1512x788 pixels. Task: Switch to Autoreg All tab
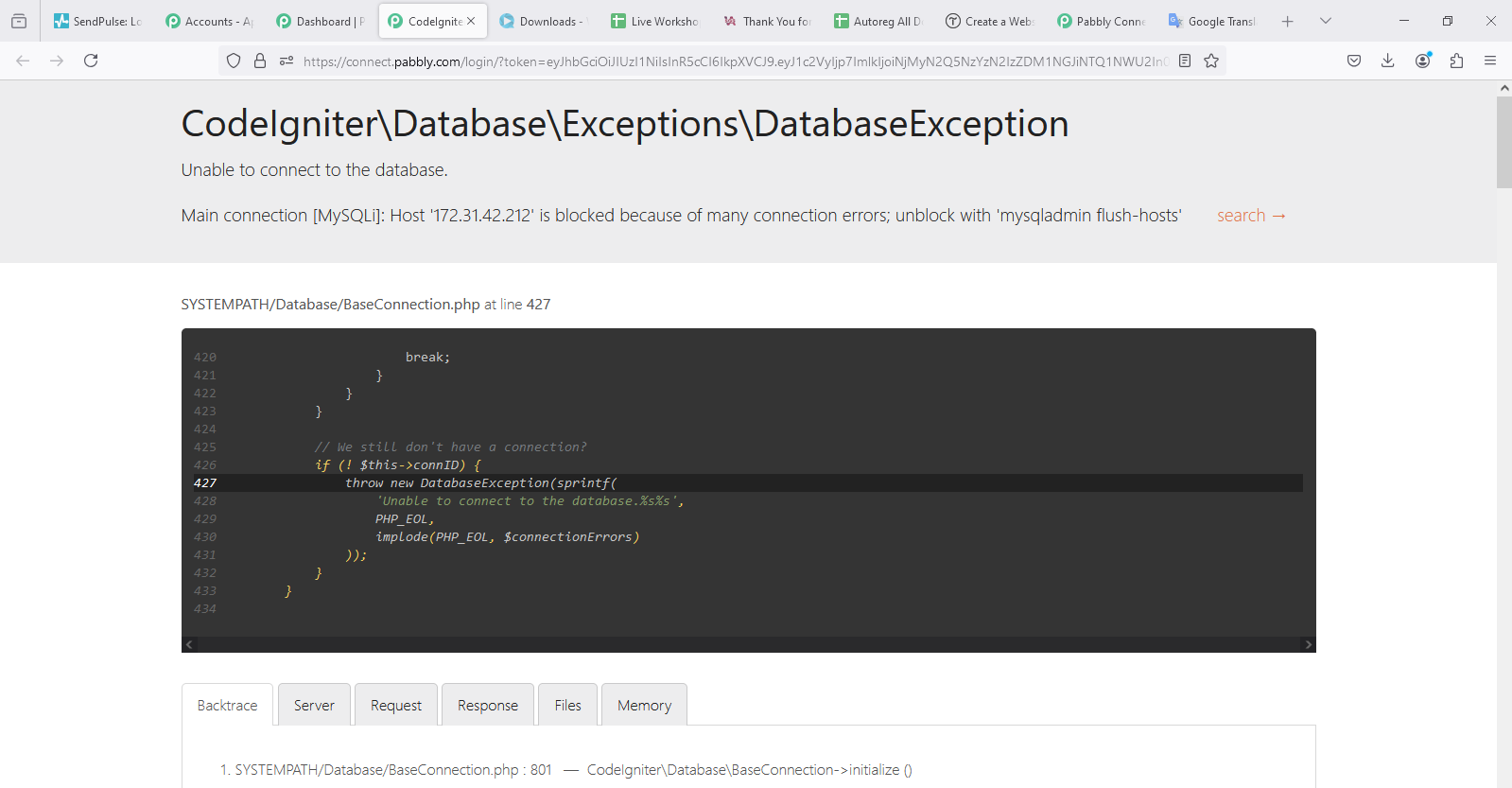coord(878,21)
